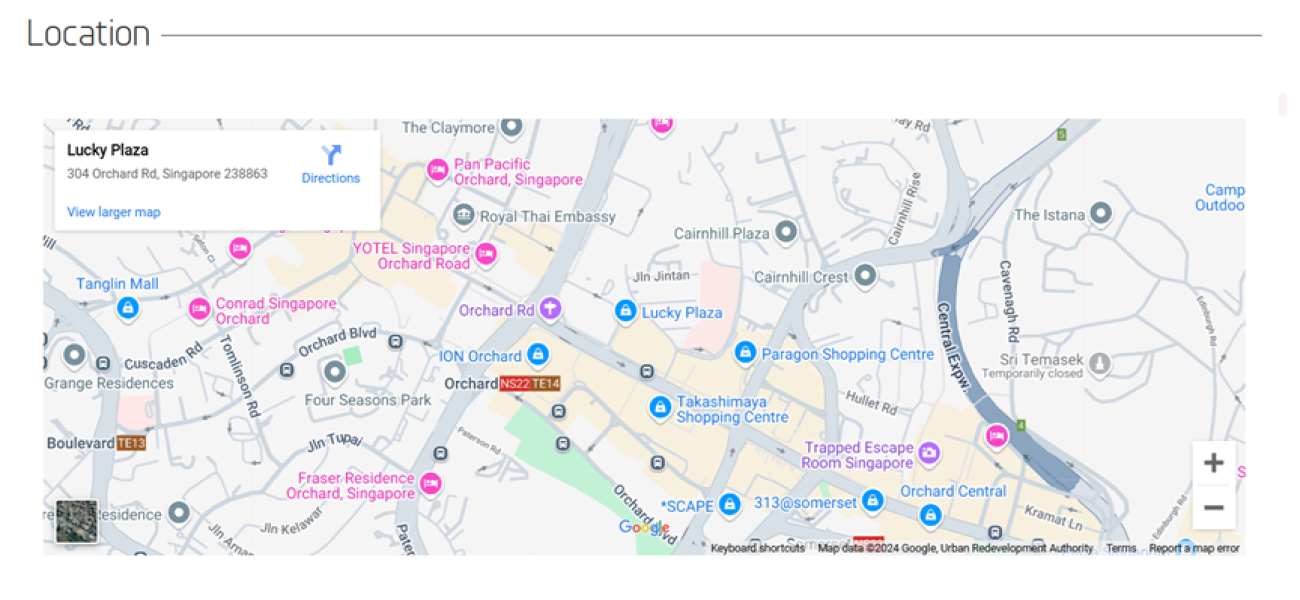
Task: Select the Tanglin Mall shopping pin
Action: pyautogui.click(x=128, y=309)
